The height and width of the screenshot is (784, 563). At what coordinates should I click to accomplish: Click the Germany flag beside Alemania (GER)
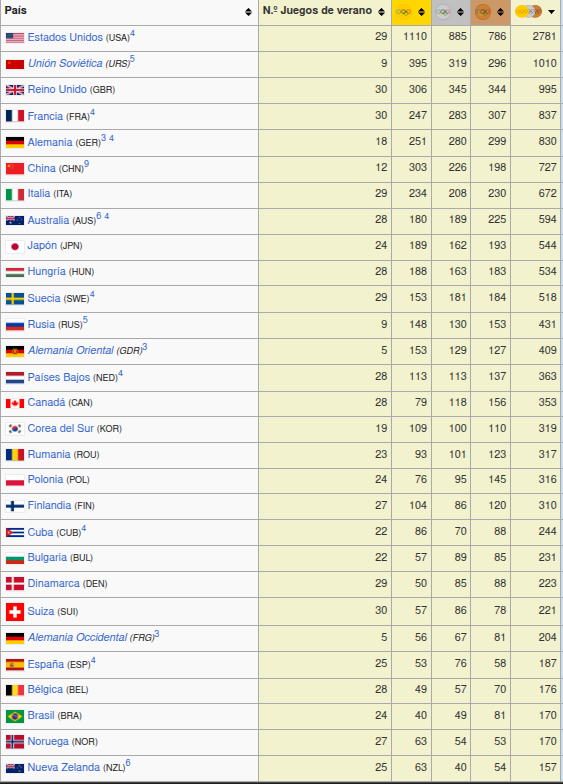(x=15, y=143)
